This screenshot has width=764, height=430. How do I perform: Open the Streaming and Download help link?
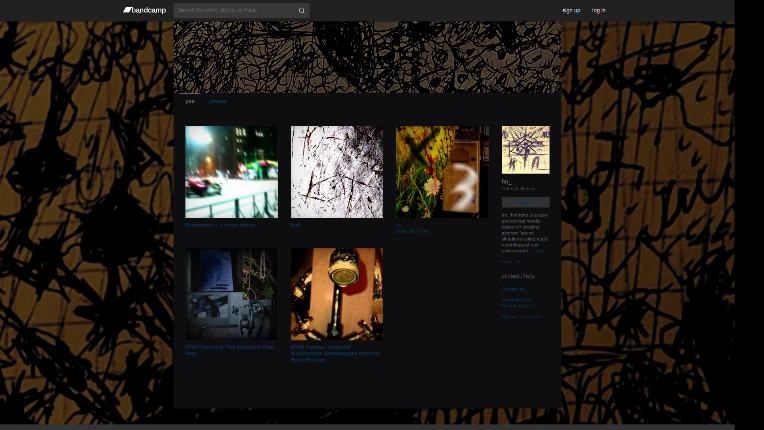pos(517,303)
